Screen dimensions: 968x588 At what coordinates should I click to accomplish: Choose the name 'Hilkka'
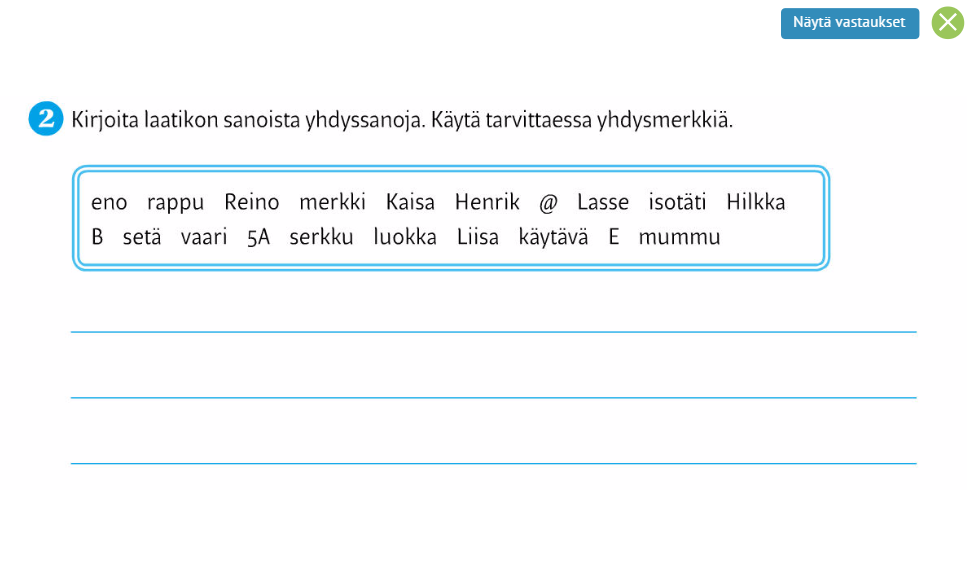pos(755,203)
